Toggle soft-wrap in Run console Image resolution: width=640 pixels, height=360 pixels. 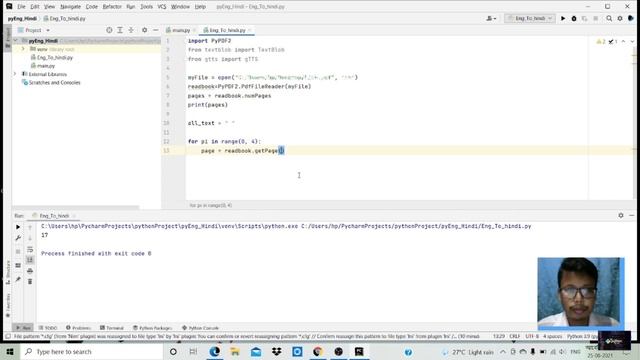pyautogui.click(x=30, y=249)
